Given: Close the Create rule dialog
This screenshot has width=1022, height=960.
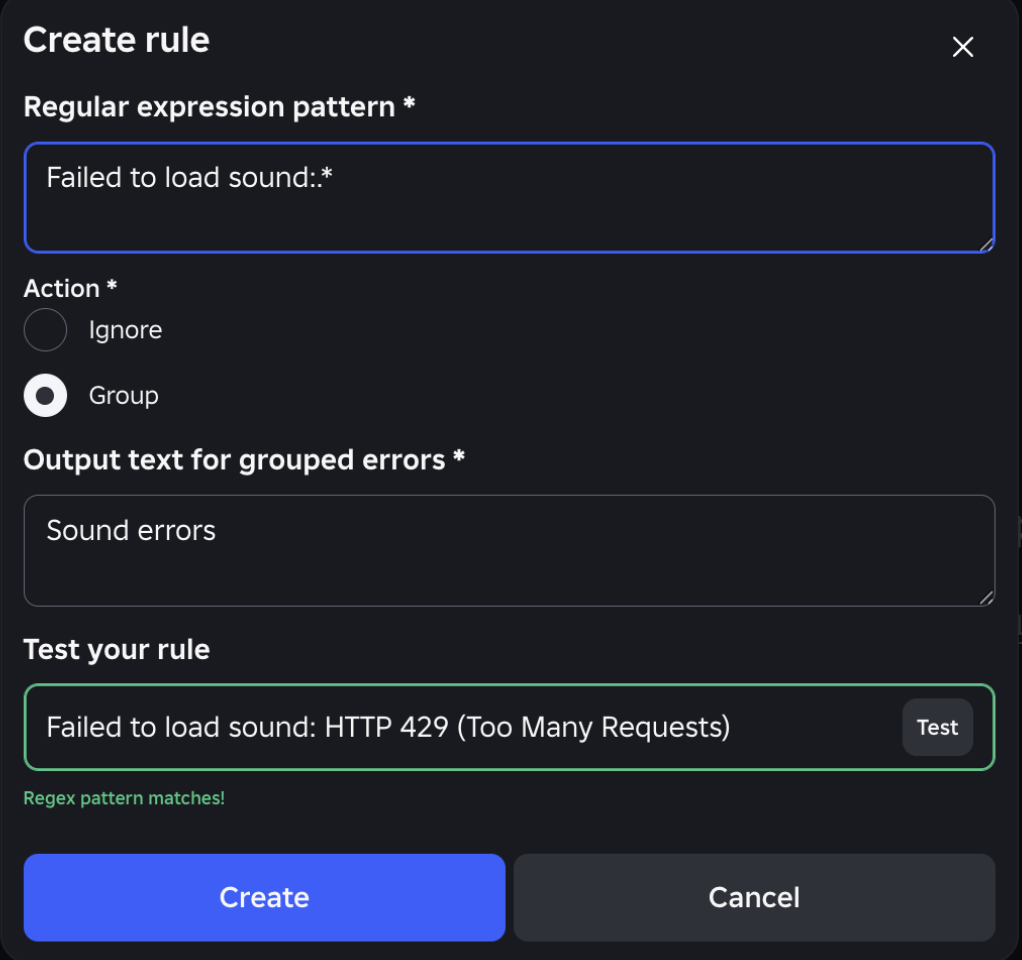Looking at the screenshot, I should (962, 47).
